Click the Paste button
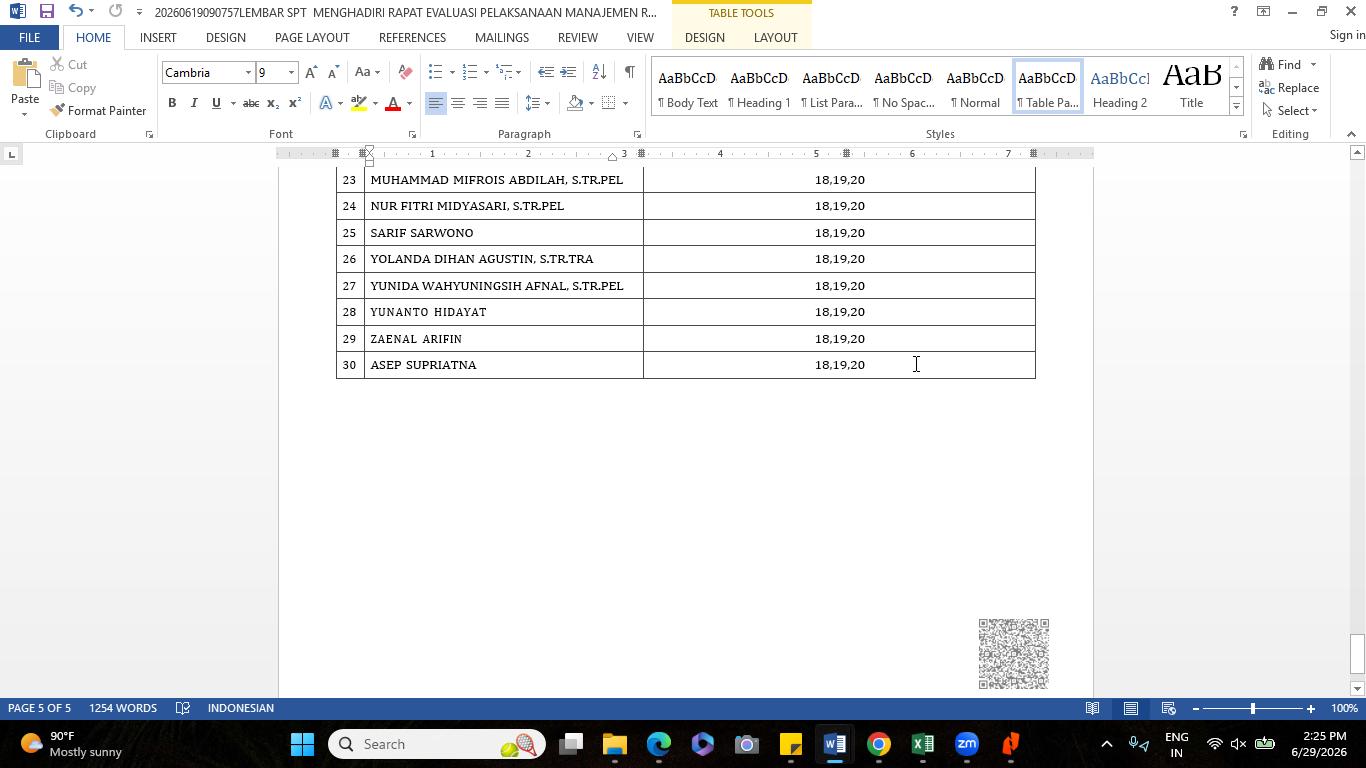The image size is (1366, 768). (24, 88)
